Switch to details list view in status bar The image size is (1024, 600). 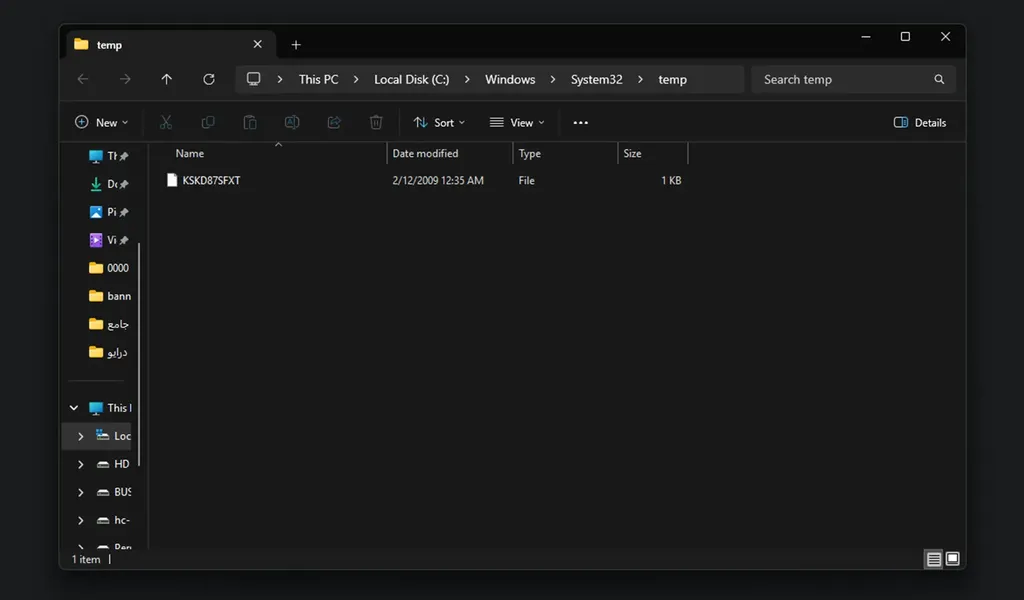tap(933, 559)
